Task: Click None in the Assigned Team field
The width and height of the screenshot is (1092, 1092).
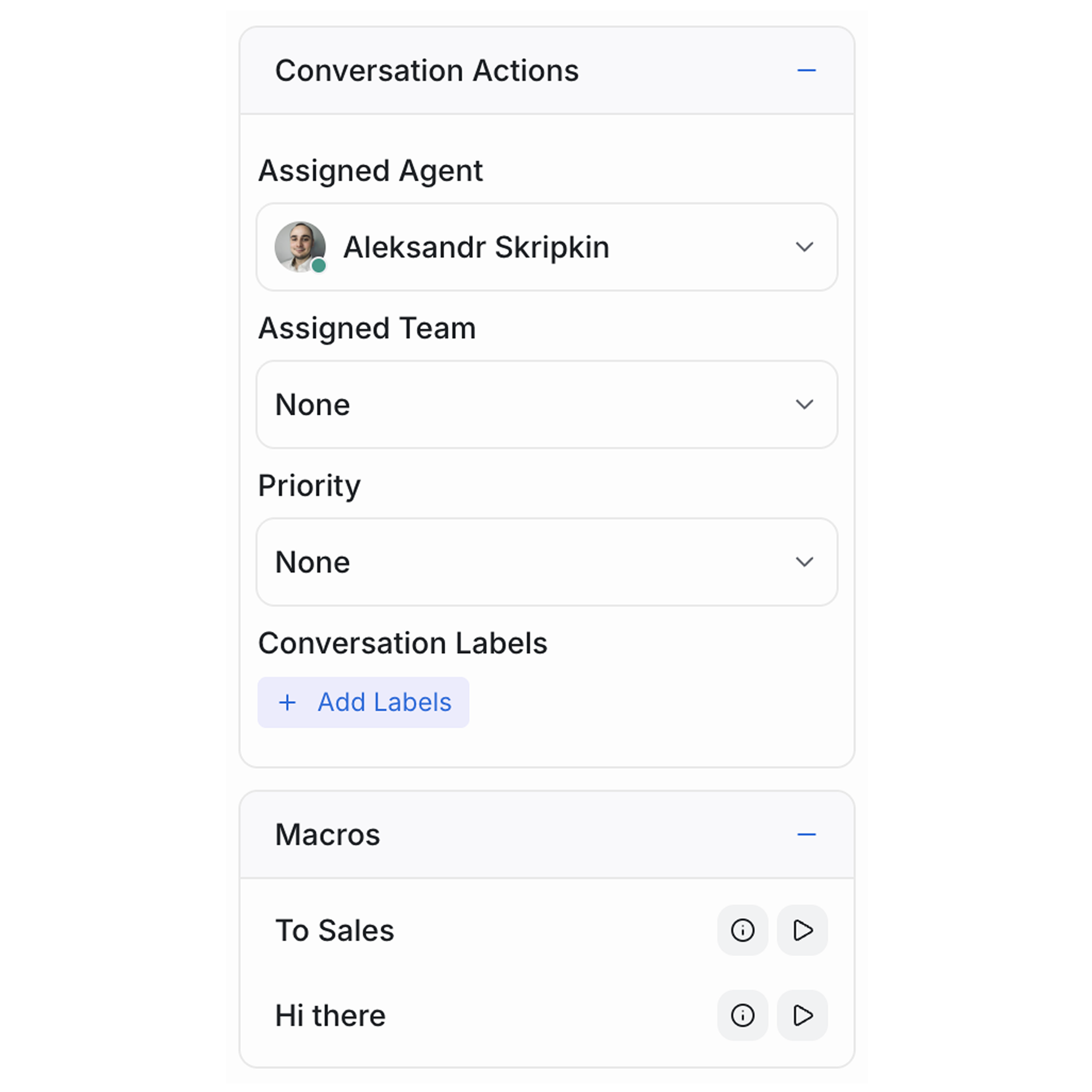Action: coord(312,405)
